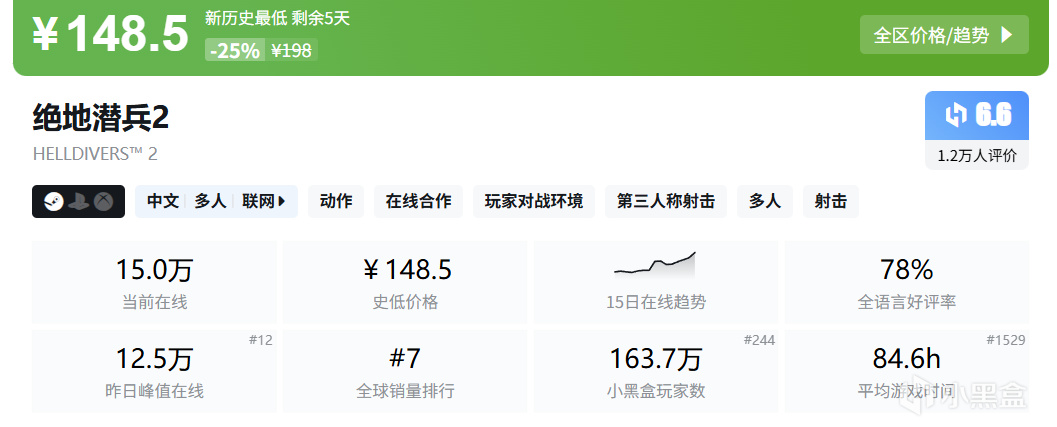This screenshot has height=427, width=1057.
Task: Click the 中文 language label
Action: [x=162, y=201]
